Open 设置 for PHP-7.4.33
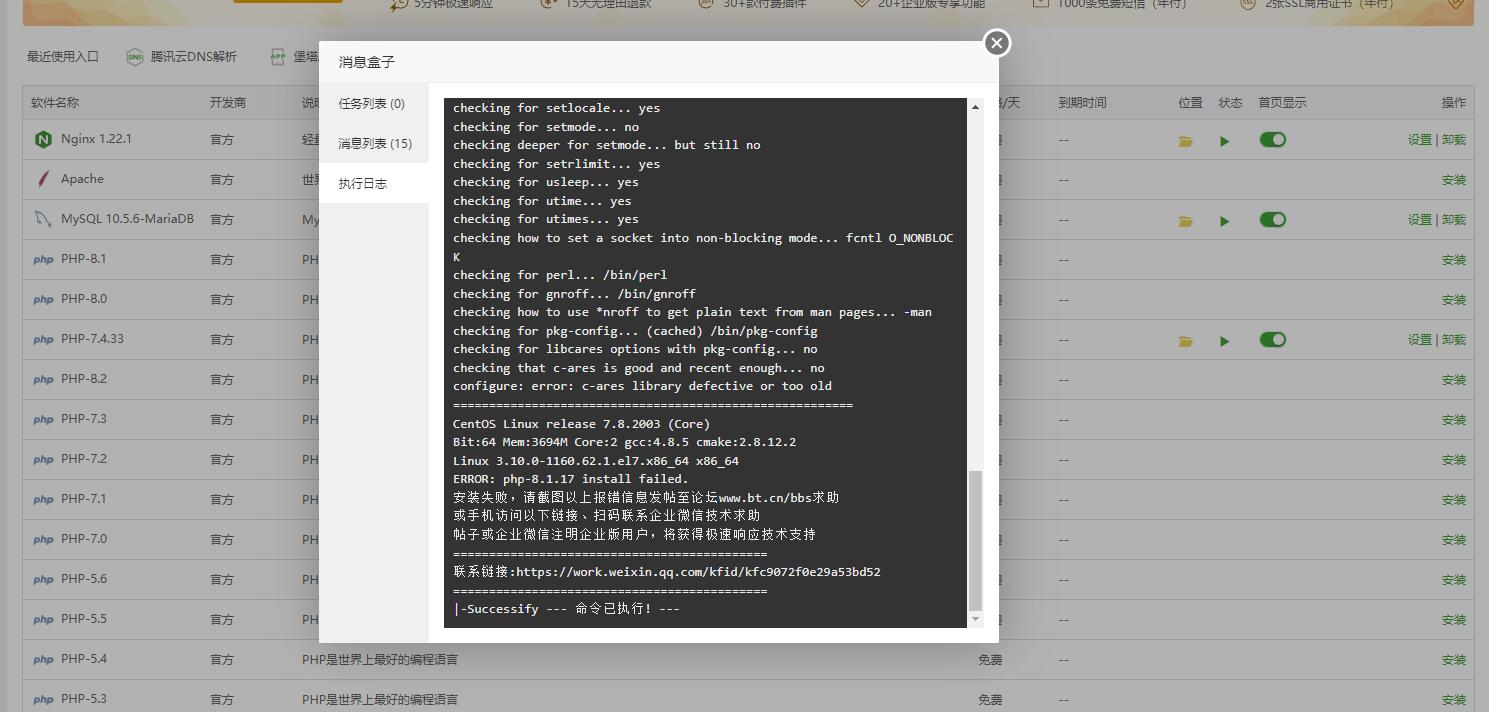The image size is (1489, 712). coord(1420,340)
